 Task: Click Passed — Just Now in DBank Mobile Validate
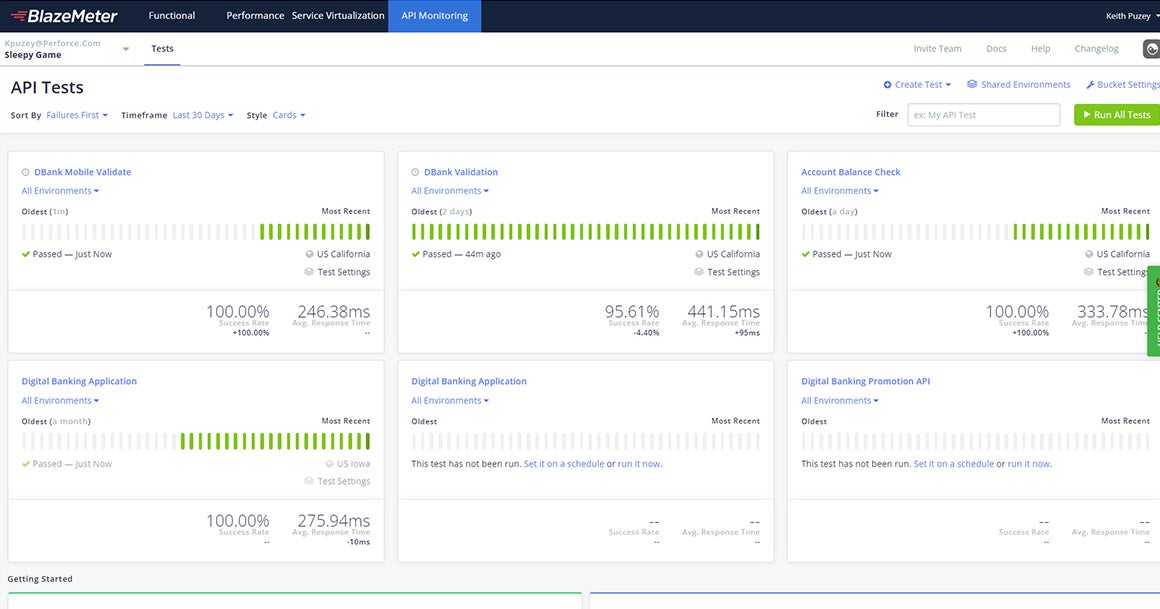[67, 254]
